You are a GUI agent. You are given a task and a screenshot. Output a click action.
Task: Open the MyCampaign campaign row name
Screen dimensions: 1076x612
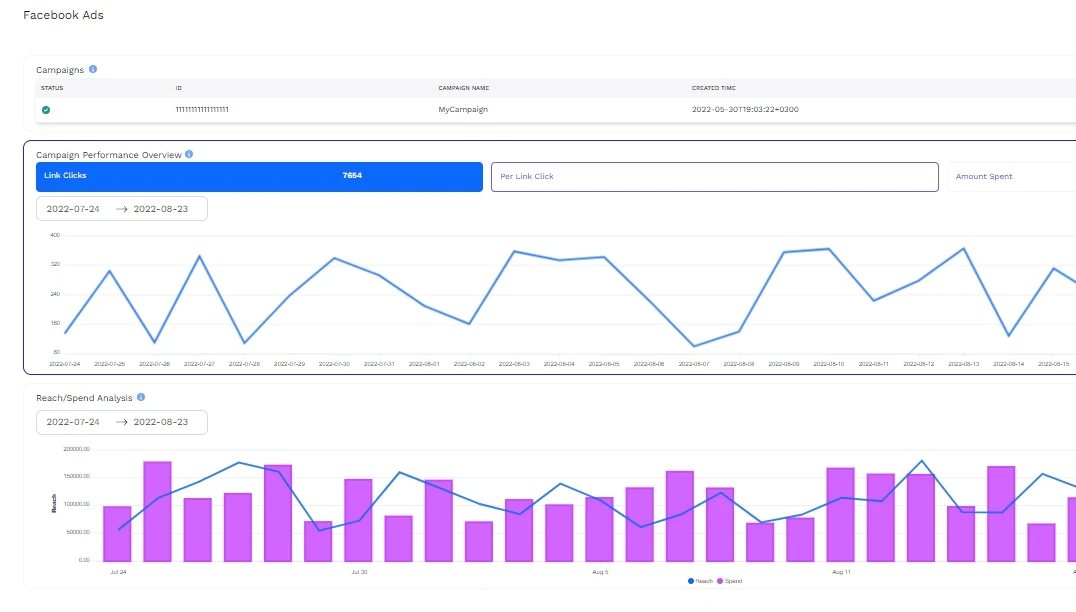pos(463,110)
